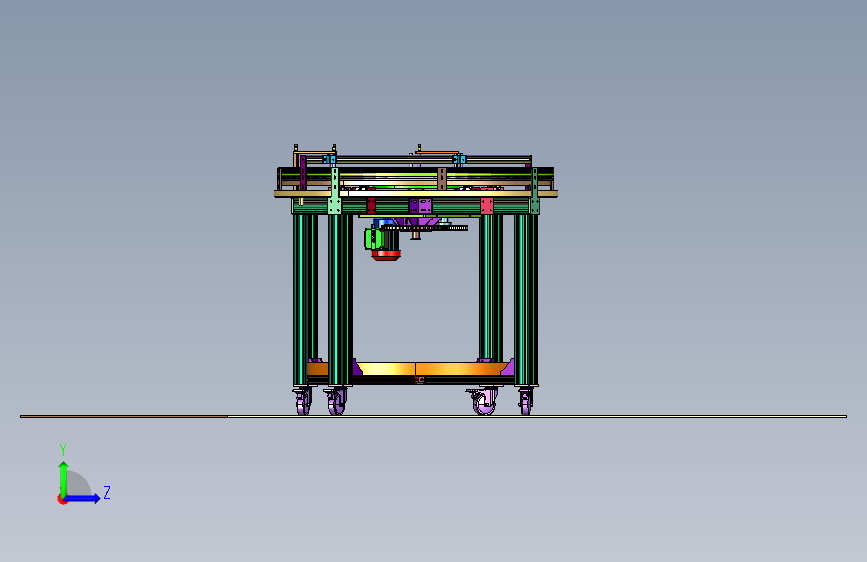Select the left cyan block on the top rail
The height and width of the screenshot is (562, 867).
click(x=329, y=159)
